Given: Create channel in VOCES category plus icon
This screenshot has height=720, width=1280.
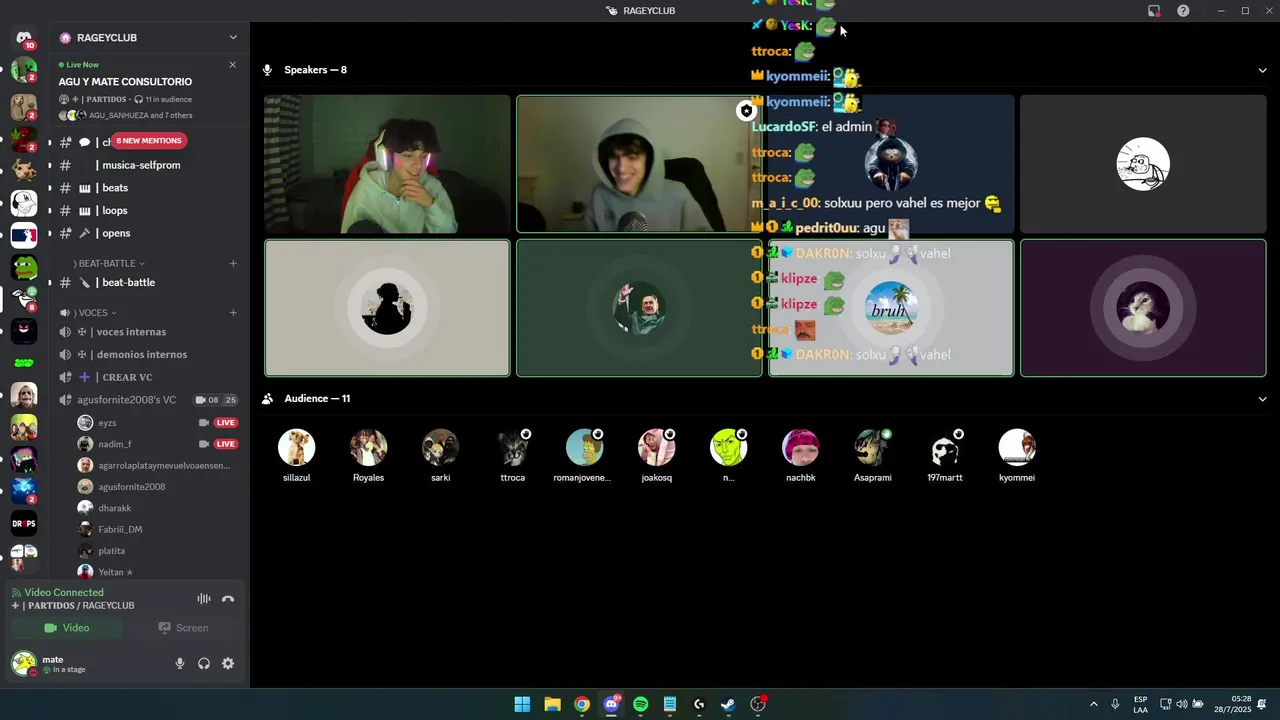Looking at the screenshot, I should click(x=233, y=313).
